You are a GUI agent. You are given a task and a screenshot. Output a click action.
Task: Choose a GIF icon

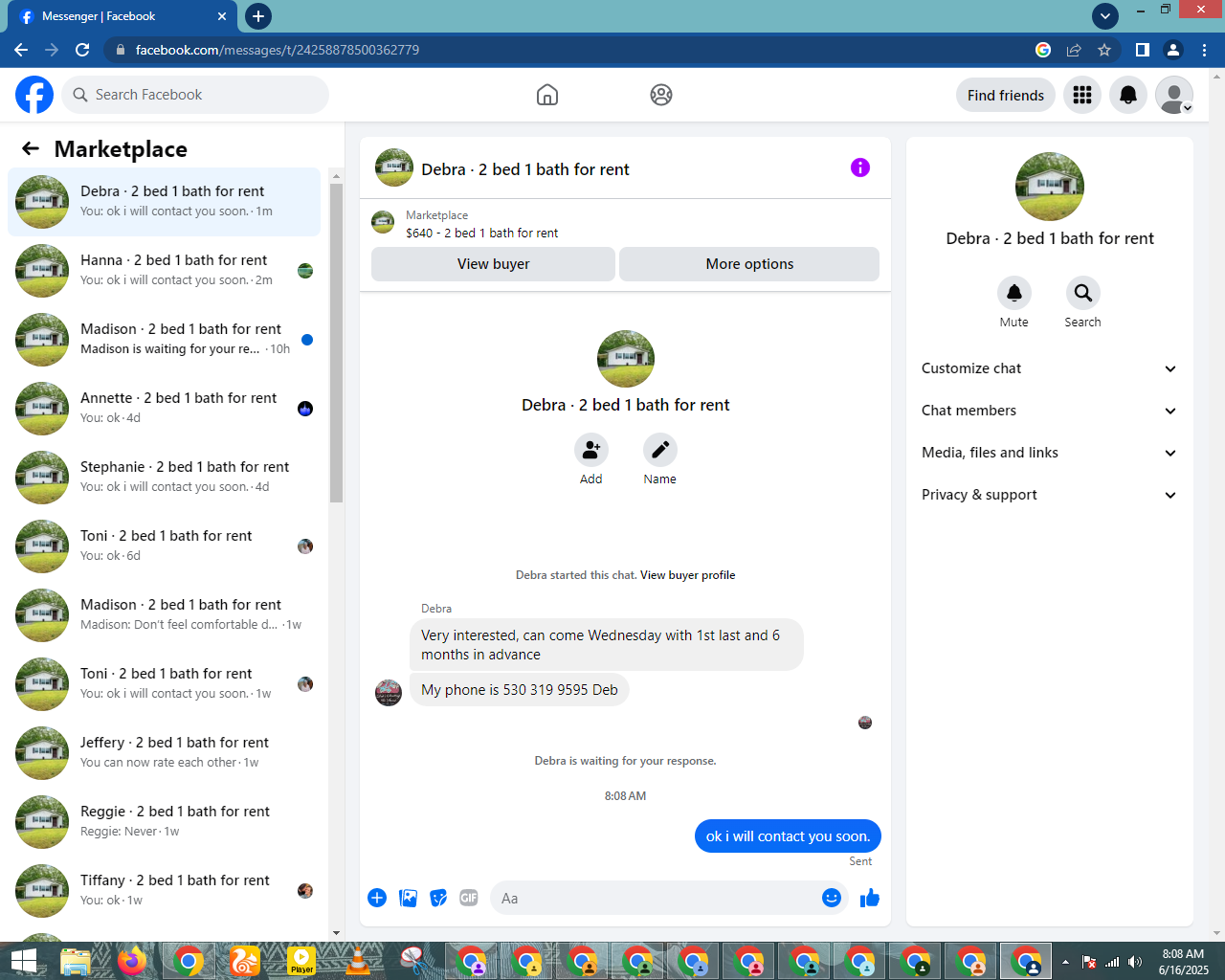point(469,898)
